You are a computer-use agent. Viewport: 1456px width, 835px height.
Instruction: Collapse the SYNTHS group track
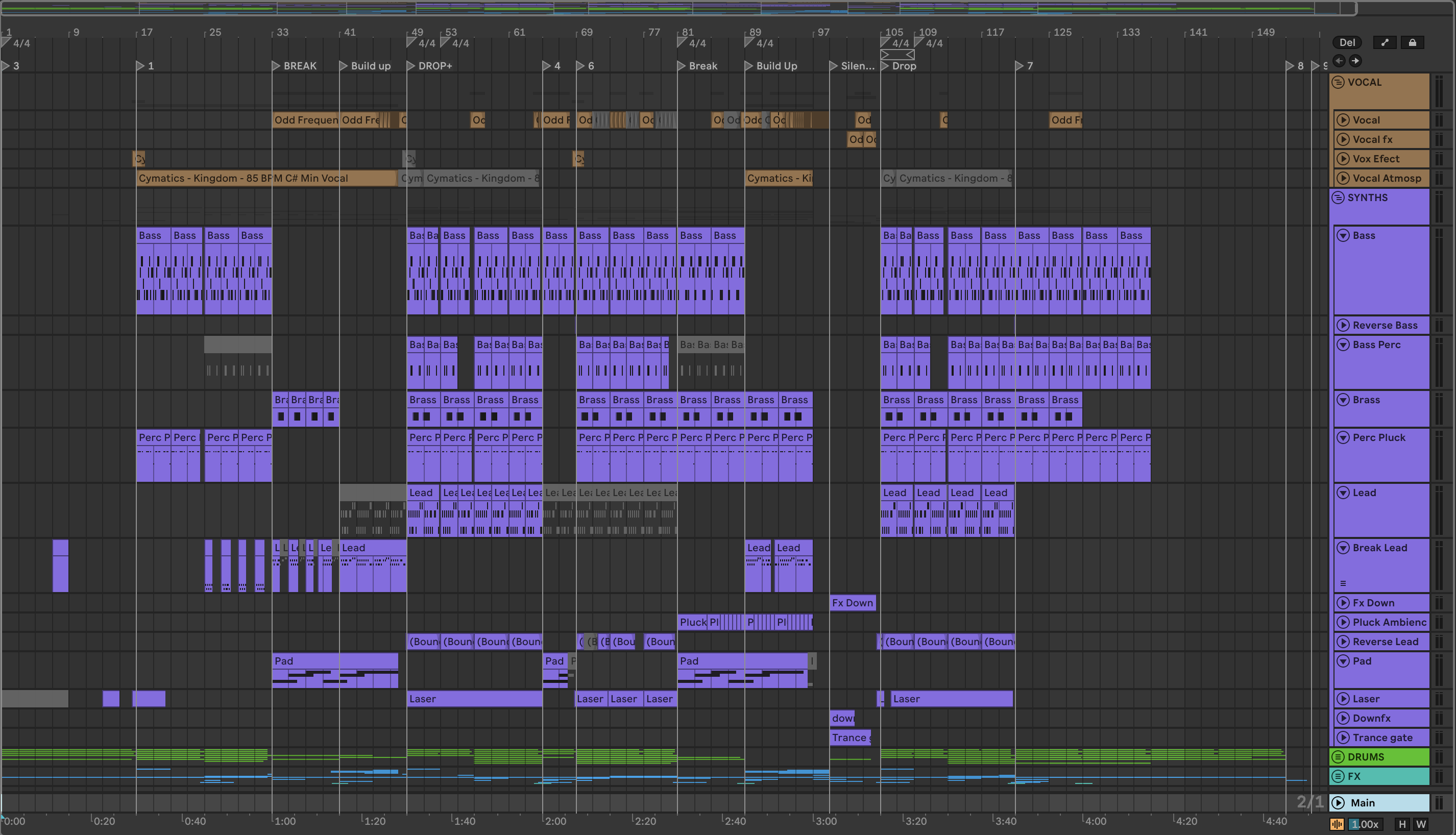pyautogui.click(x=1338, y=198)
